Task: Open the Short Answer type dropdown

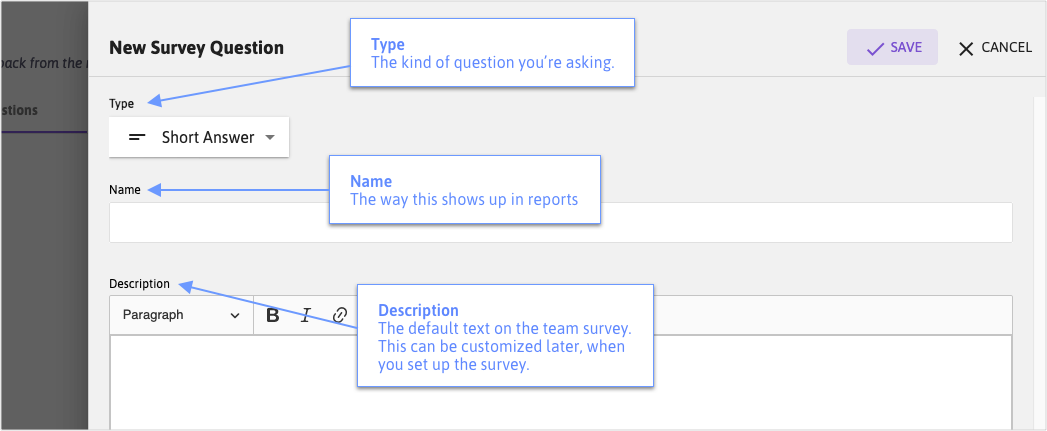Action: (199, 137)
